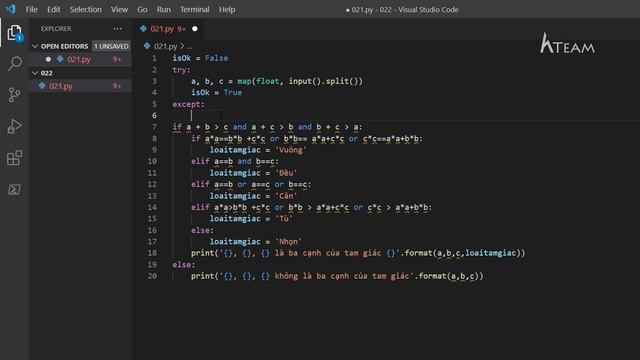Open the Selection menu
Image resolution: width=640 pixels, height=360 pixels.
[85, 9]
